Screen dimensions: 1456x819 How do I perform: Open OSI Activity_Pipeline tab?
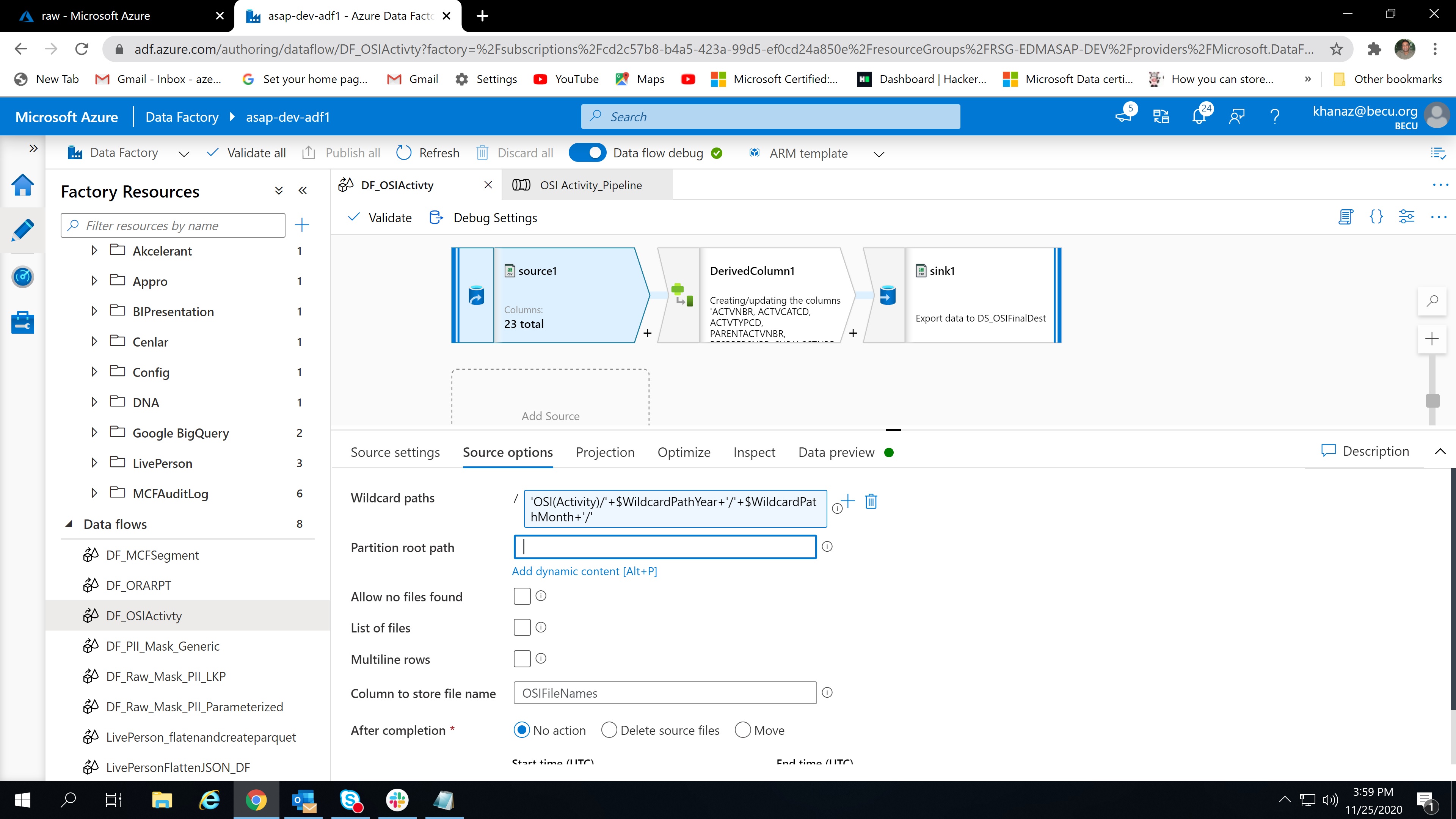tap(587, 185)
